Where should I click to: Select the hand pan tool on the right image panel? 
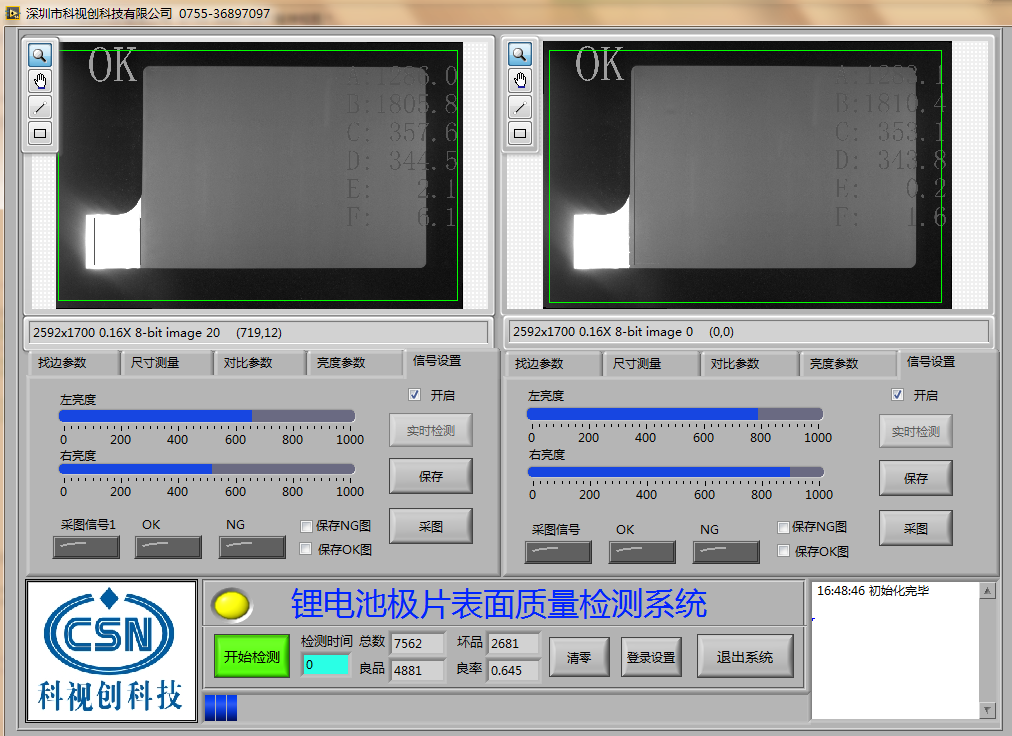pos(519,81)
